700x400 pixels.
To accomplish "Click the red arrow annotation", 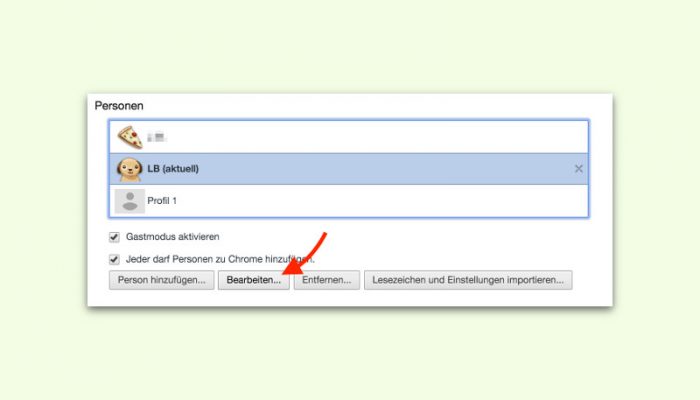I will click(x=305, y=253).
